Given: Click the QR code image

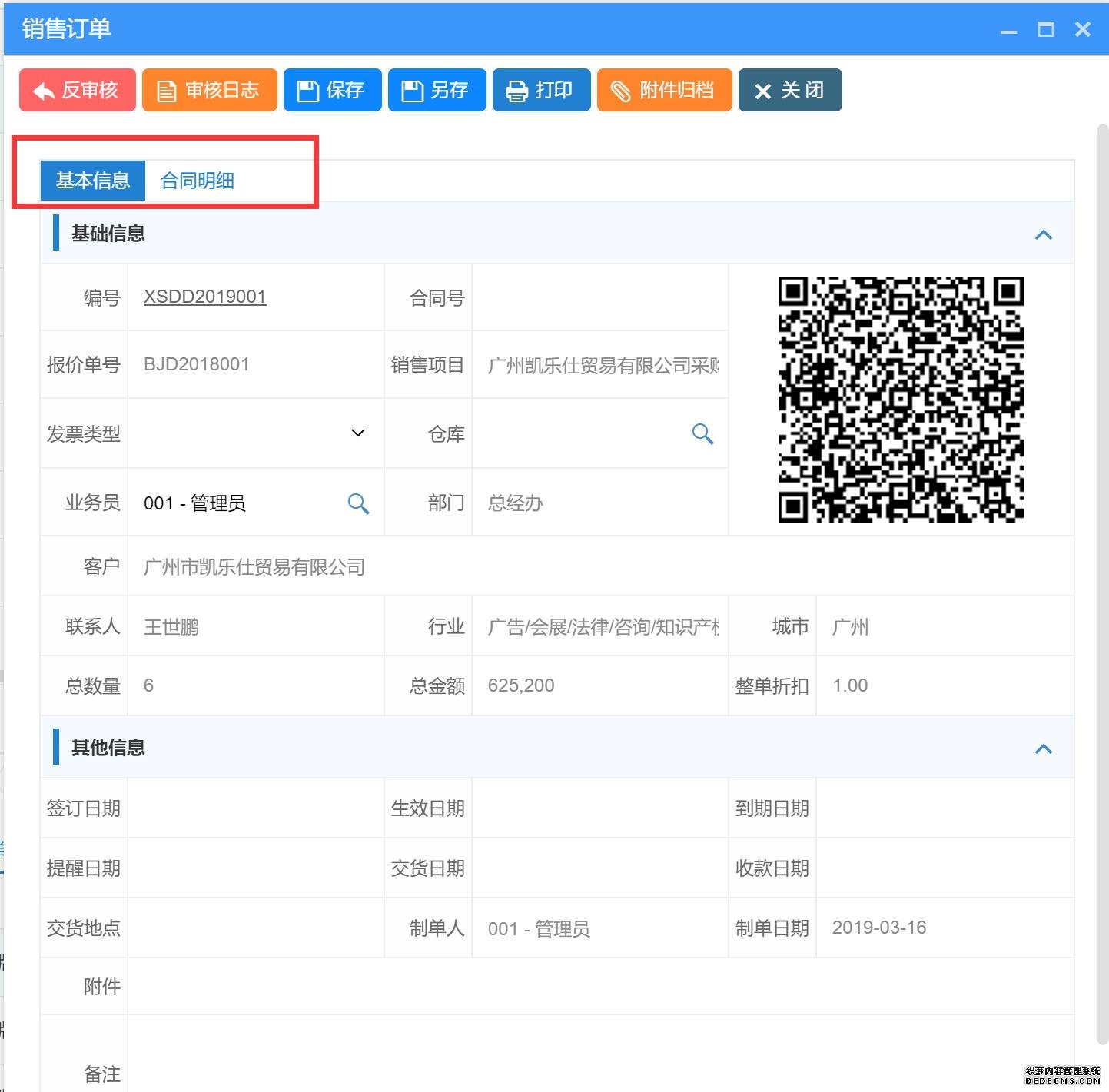Looking at the screenshot, I should [x=901, y=400].
